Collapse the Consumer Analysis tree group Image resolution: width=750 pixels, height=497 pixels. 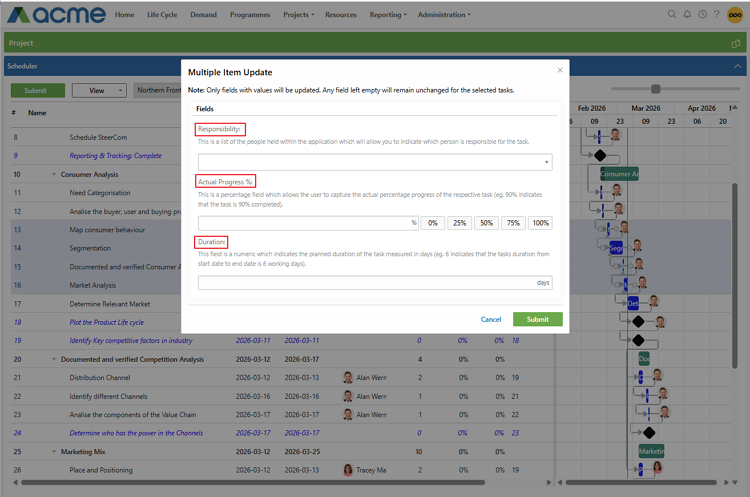(52, 174)
